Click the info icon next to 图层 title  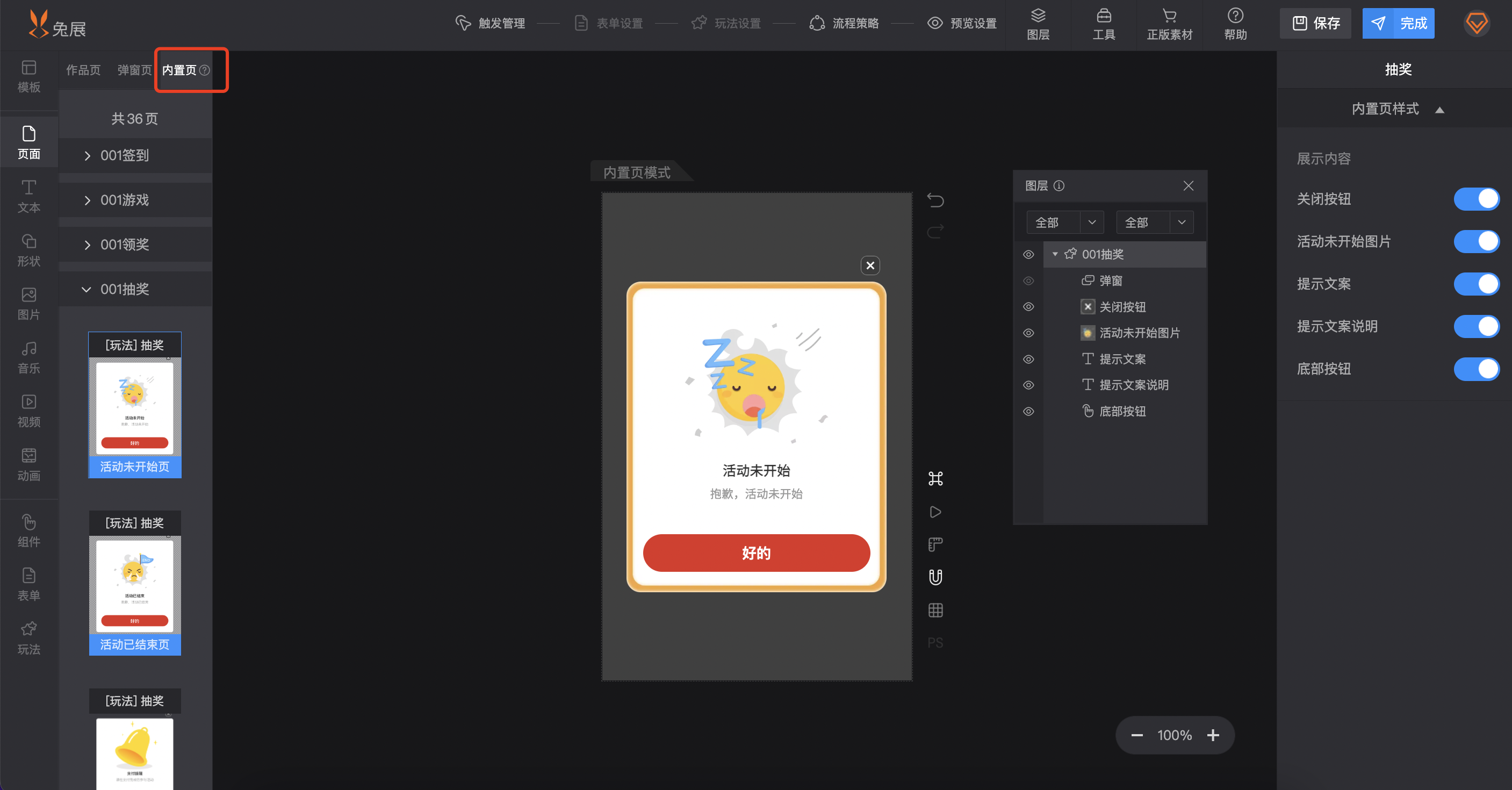1059,186
